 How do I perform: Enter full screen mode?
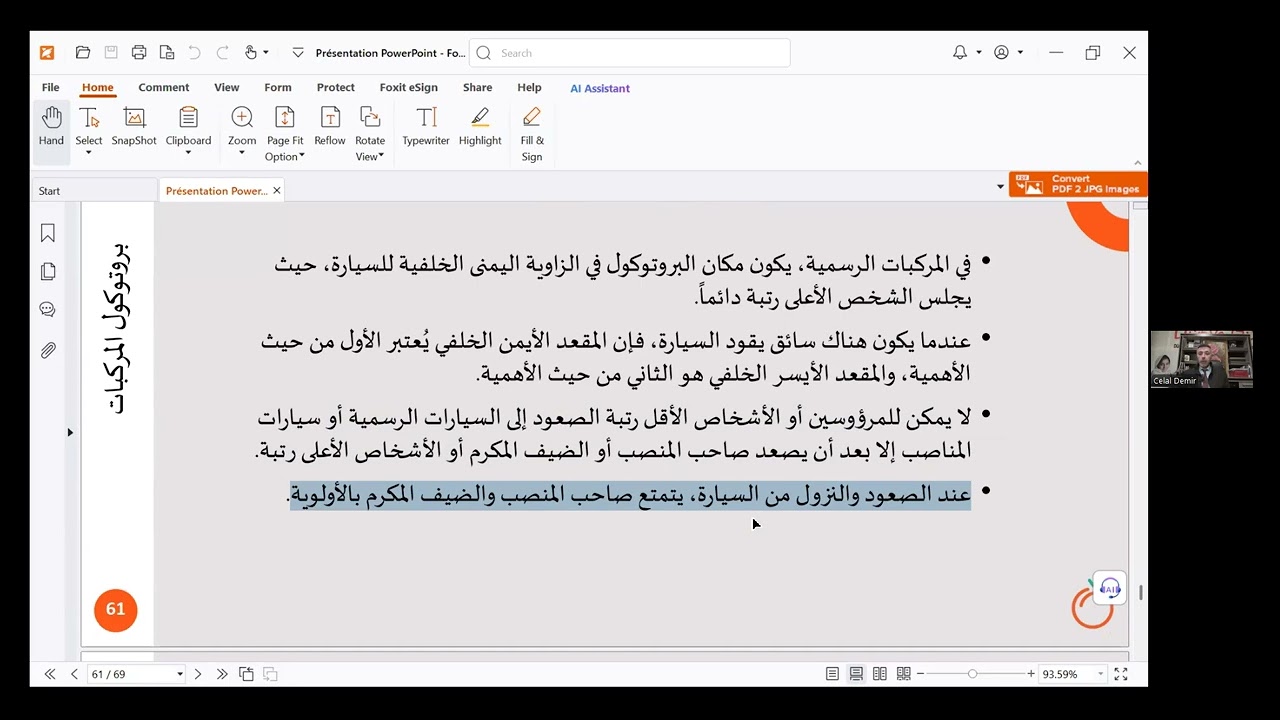(1121, 674)
